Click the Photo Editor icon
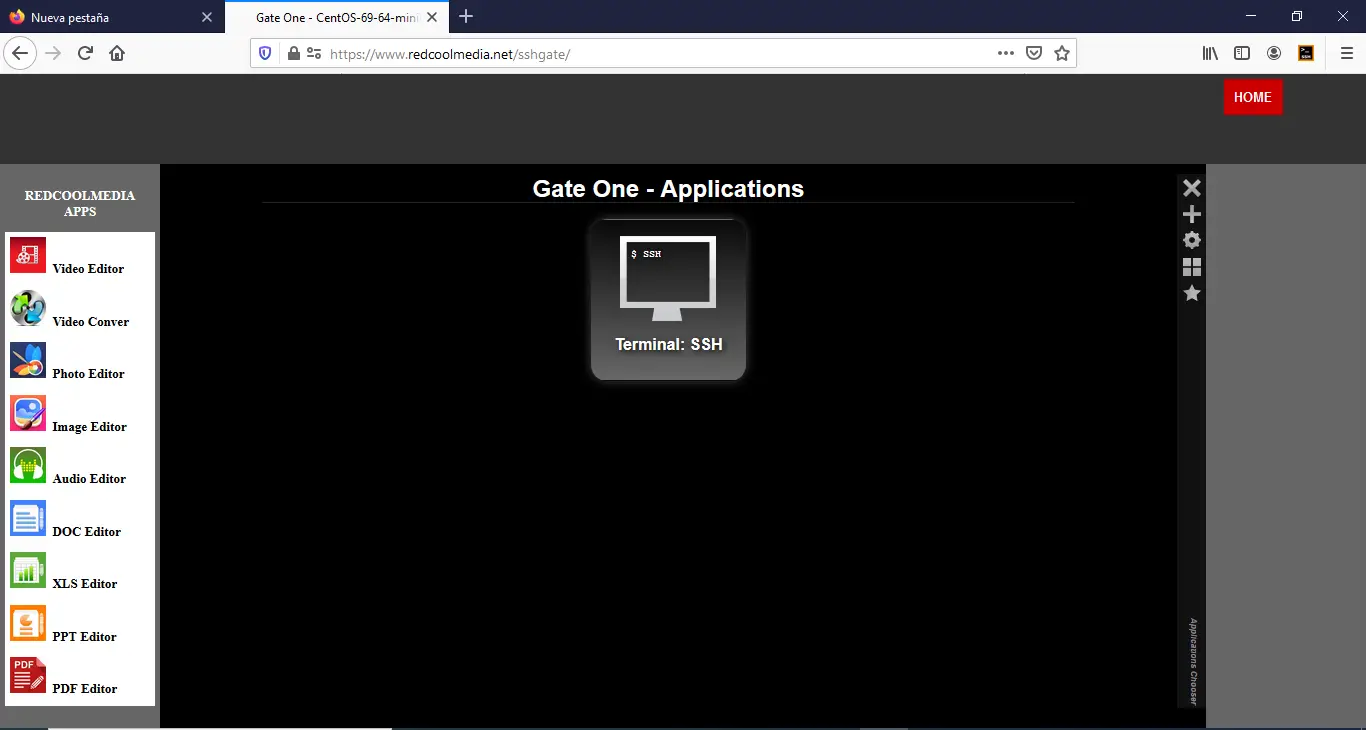 click(28, 360)
